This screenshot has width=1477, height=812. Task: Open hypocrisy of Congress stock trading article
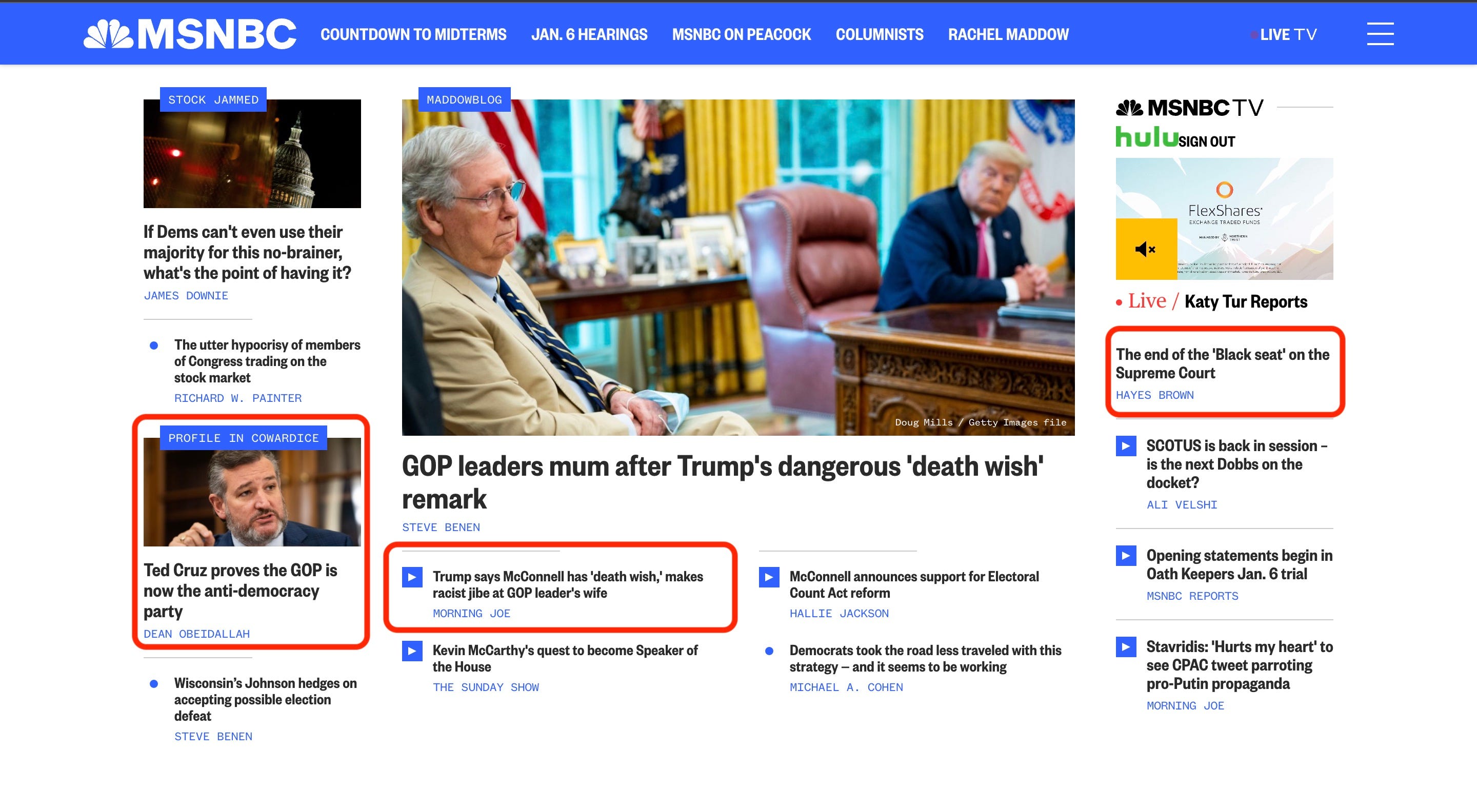tap(267, 361)
